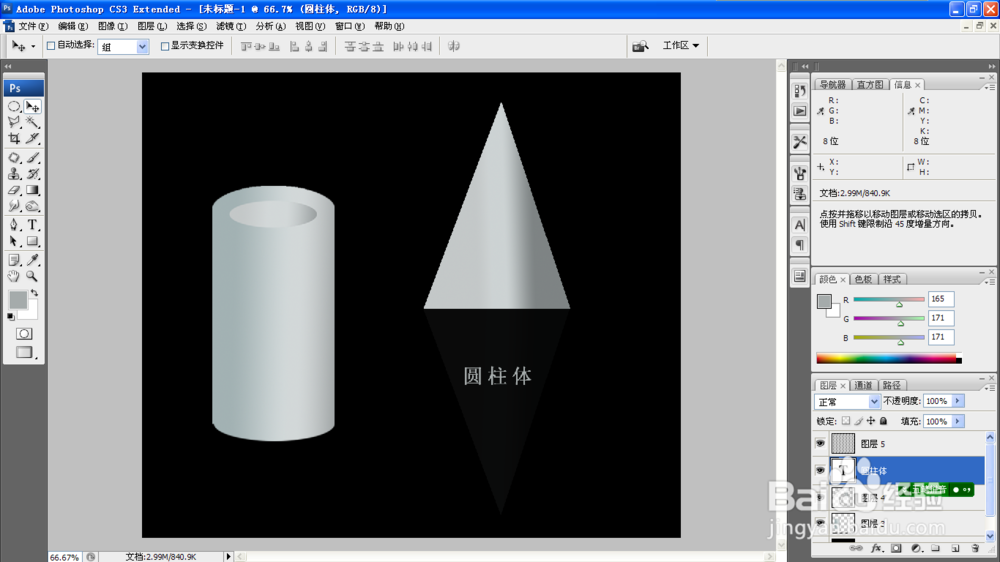
Task: Select the Brush tool
Action: pyautogui.click(x=33, y=158)
